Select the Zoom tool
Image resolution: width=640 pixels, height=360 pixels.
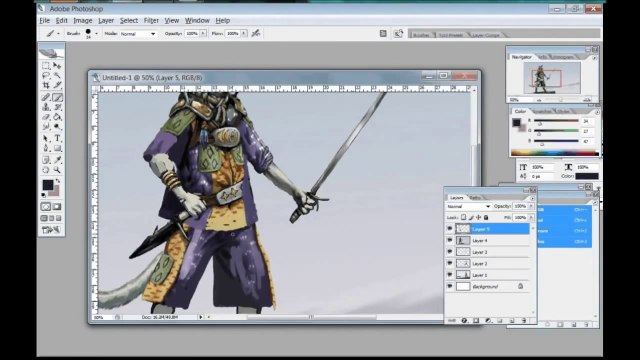(57, 170)
